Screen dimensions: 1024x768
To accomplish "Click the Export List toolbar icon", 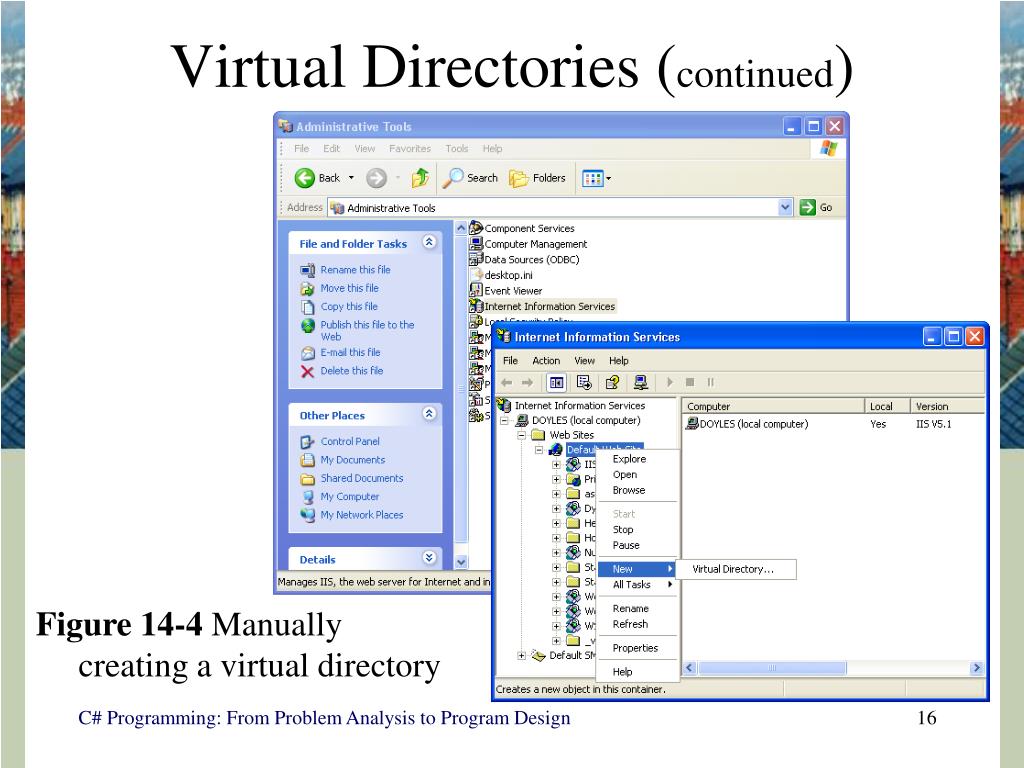I will [x=584, y=383].
